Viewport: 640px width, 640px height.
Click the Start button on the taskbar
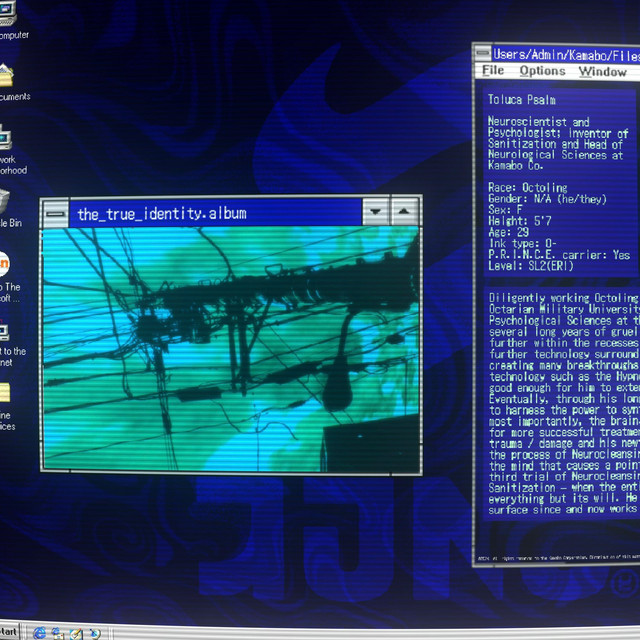point(8,632)
